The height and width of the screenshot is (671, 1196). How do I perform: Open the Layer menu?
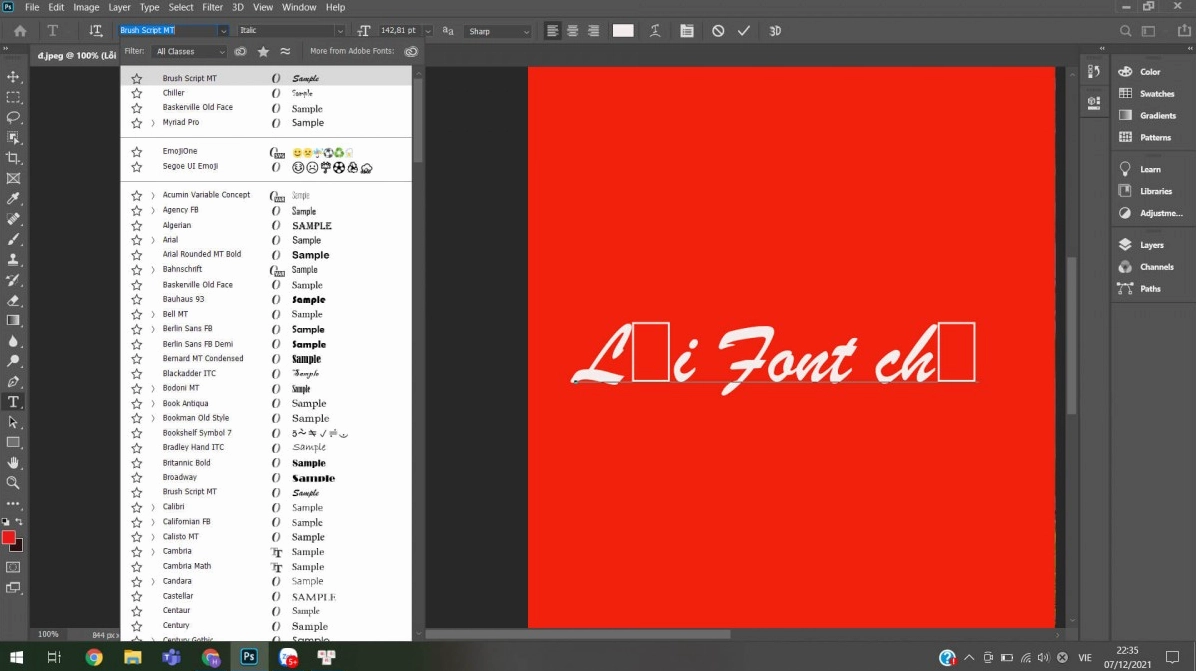click(x=119, y=7)
